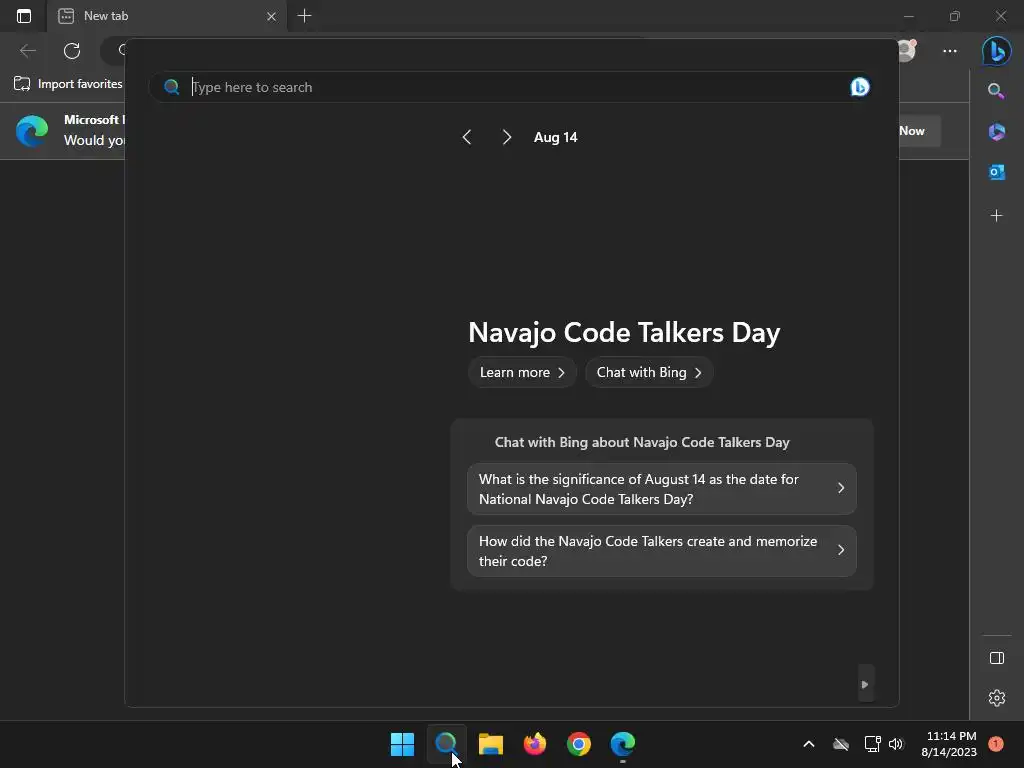Open Learn more about Navajo Code Talkers Day
The image size is (1024, 768).
522,372
